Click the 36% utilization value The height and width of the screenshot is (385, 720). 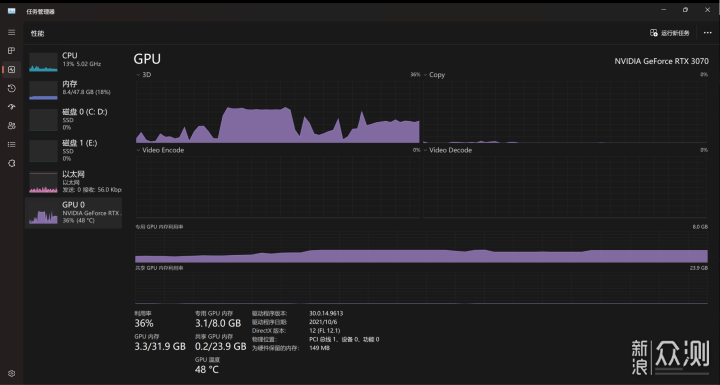(144, 323)
